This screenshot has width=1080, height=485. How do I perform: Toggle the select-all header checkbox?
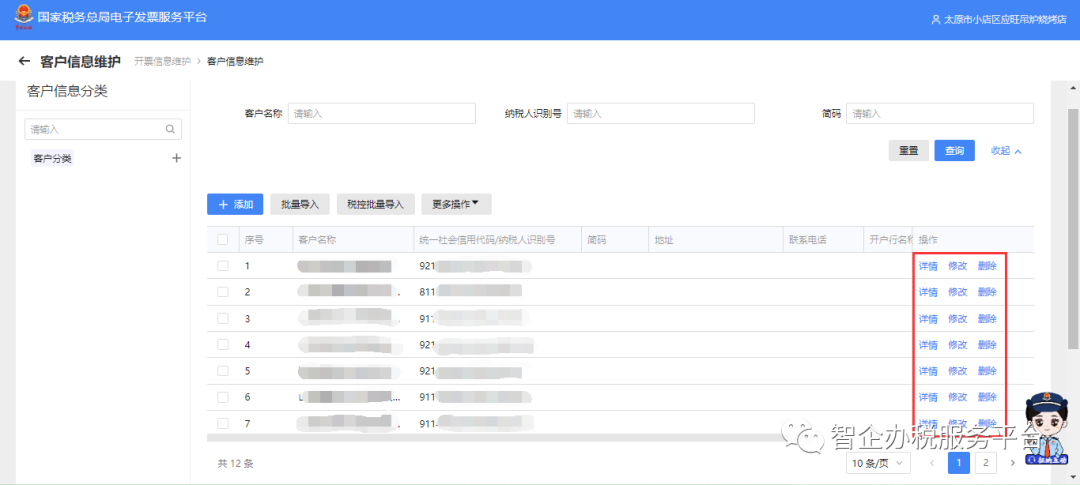(x=222, y=240)
